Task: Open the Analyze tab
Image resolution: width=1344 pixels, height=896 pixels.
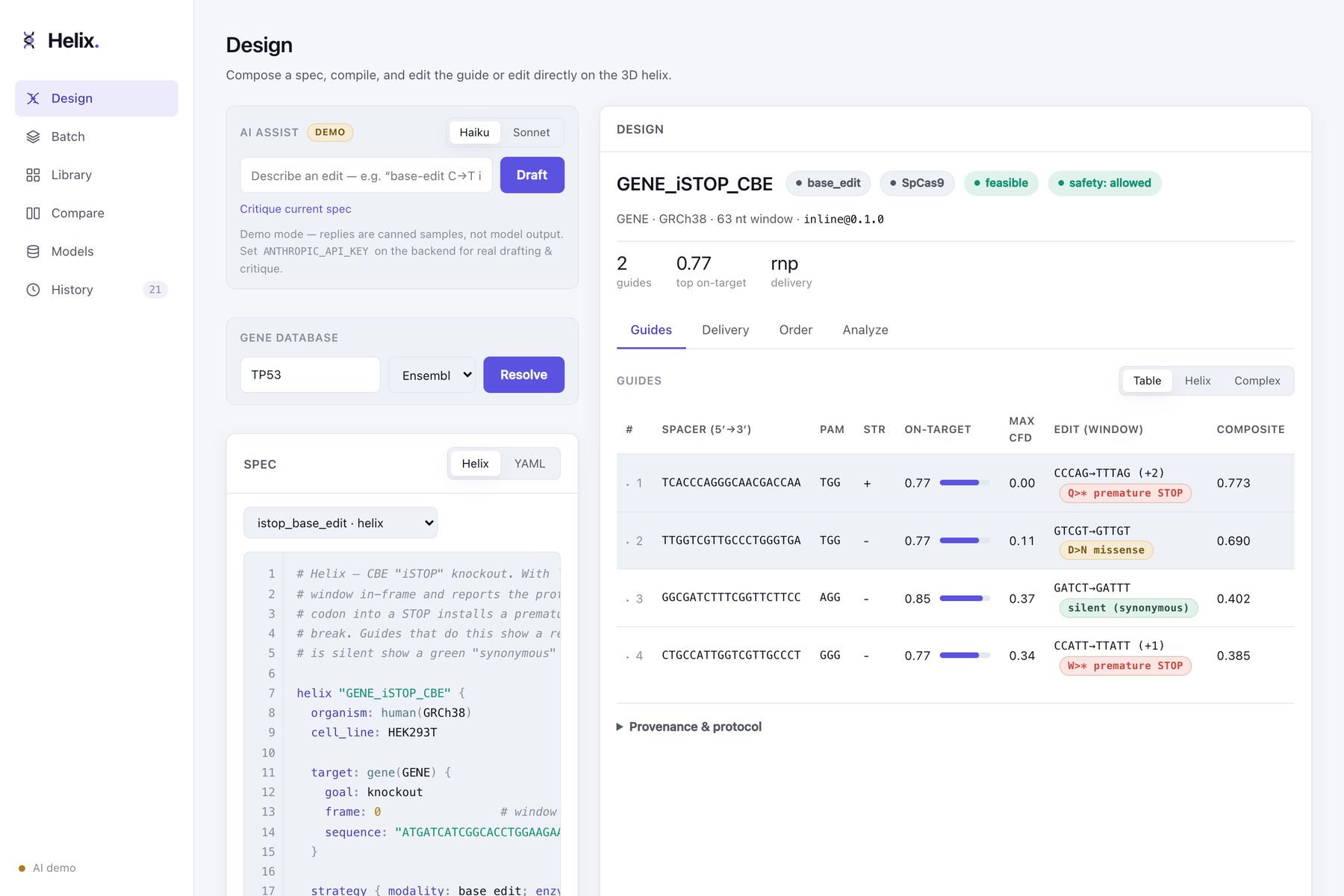Action: [x=865, y=330]
